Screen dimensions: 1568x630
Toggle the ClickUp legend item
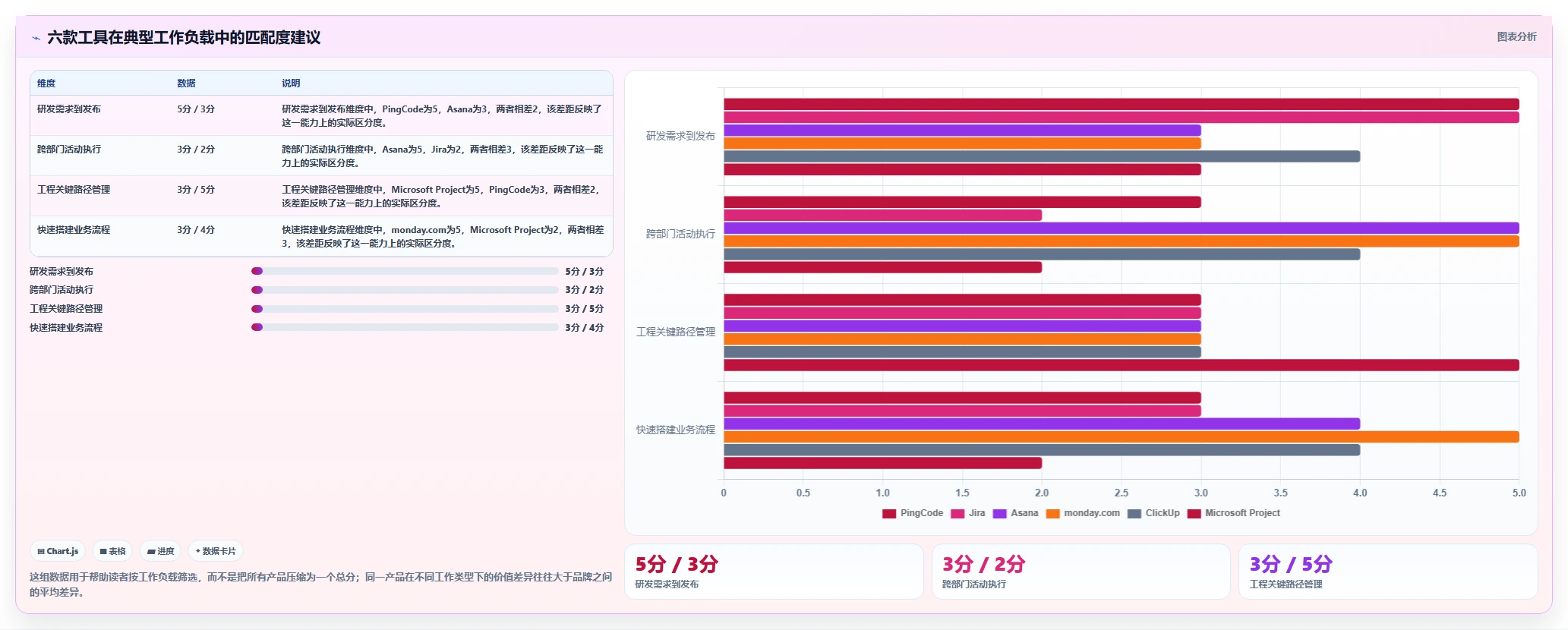tap(1153, 513)
